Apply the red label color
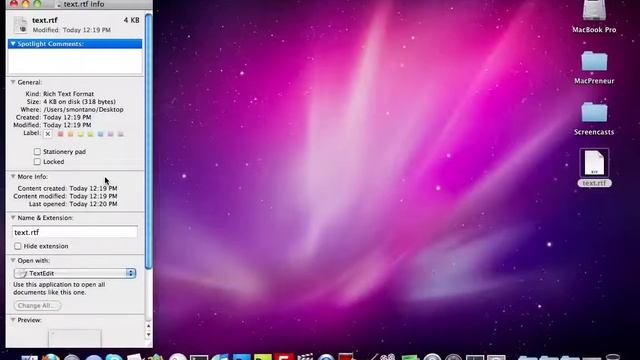Image resolution: width=640 pixels, height=360 pixels. pos(60,134)
